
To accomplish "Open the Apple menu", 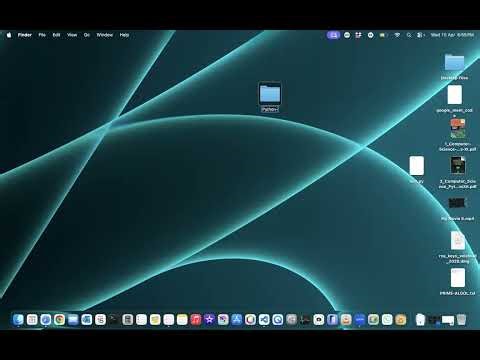I will [x=9, y=35].
